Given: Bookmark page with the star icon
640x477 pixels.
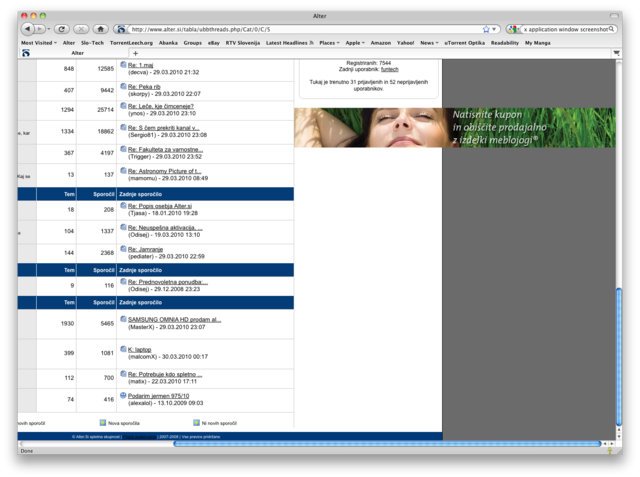Looking at the screenshot, I should coord(486,29).
